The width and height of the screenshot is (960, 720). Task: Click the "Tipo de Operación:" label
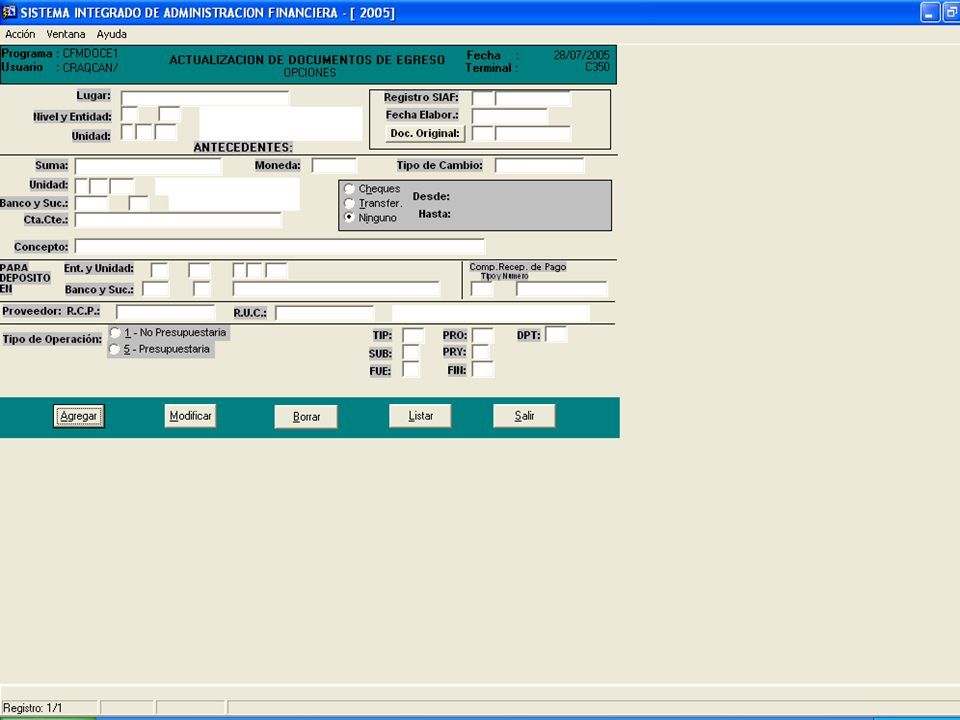pos(52,339)
